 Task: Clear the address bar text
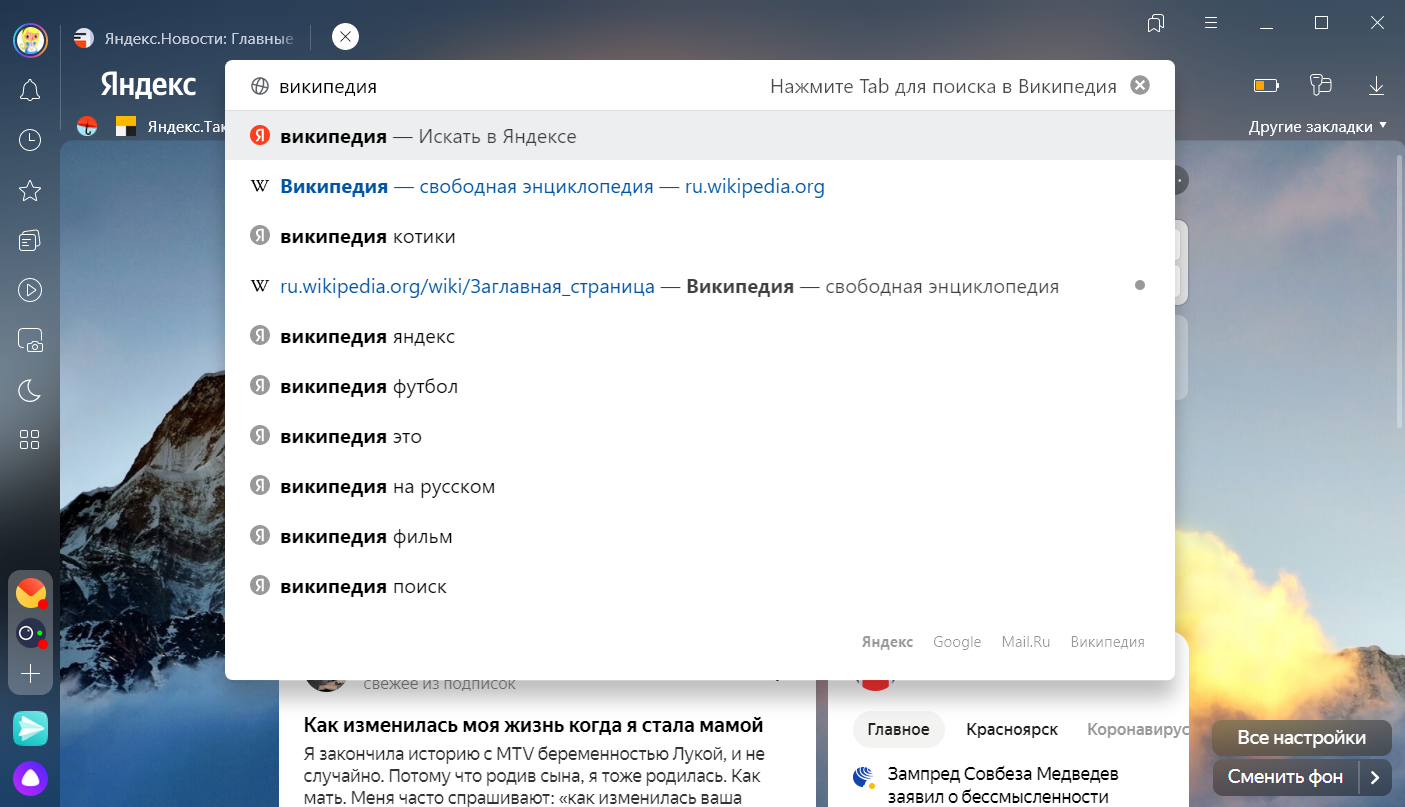[x=1139, y=86]
